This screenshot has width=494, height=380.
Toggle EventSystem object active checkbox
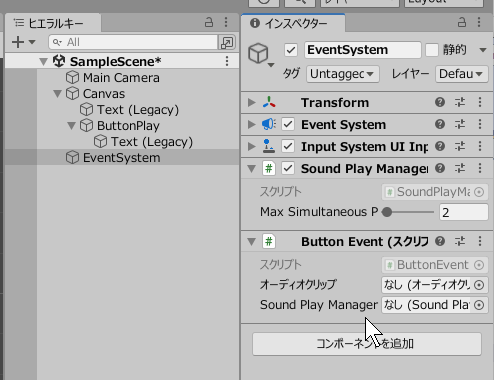pyautogui.click(x=291, y=50)
